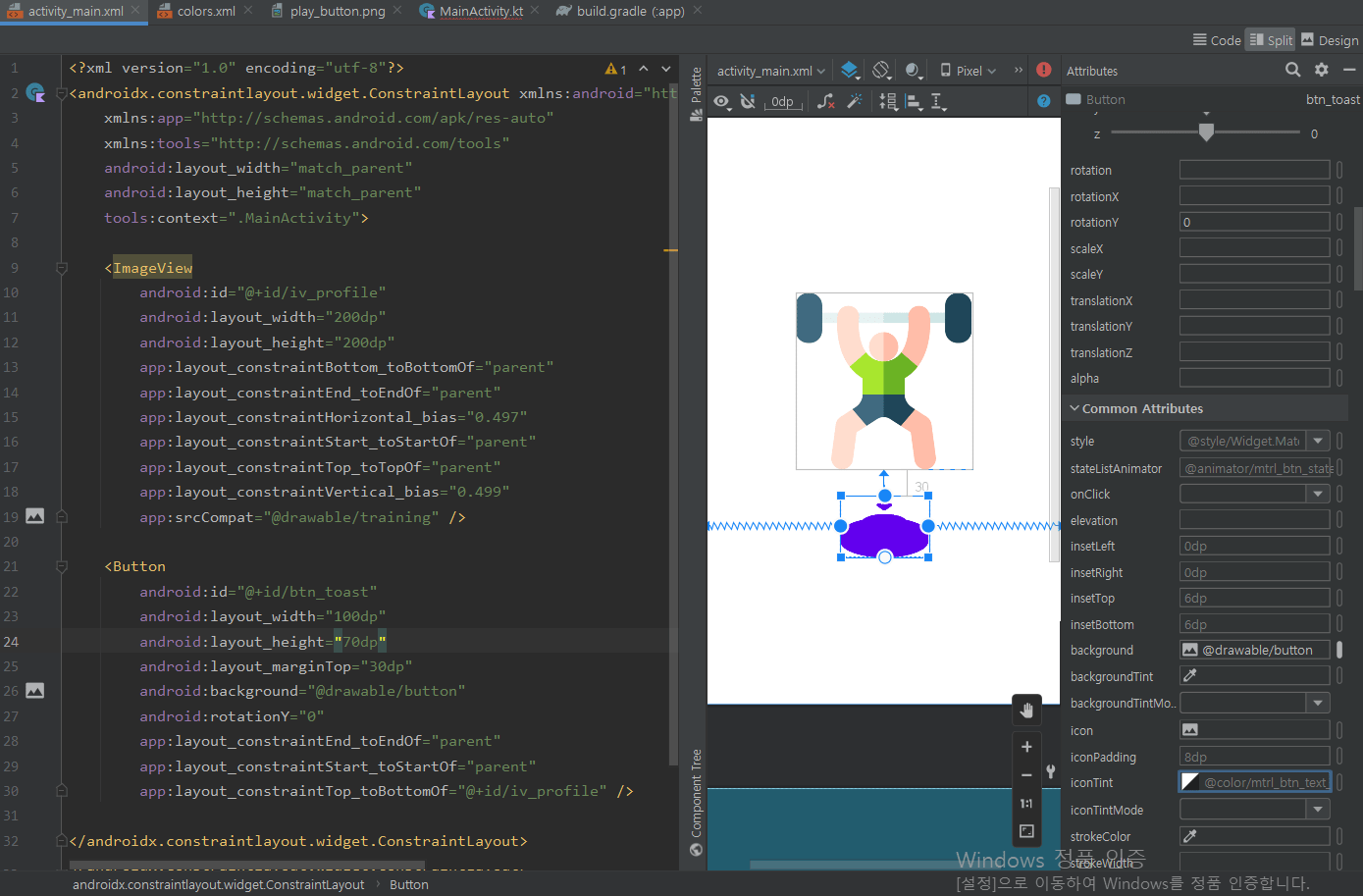Click the search magnifier in Attributes panel
The width and height of the screenshot is (1363, 896).
click(1293, 70)
